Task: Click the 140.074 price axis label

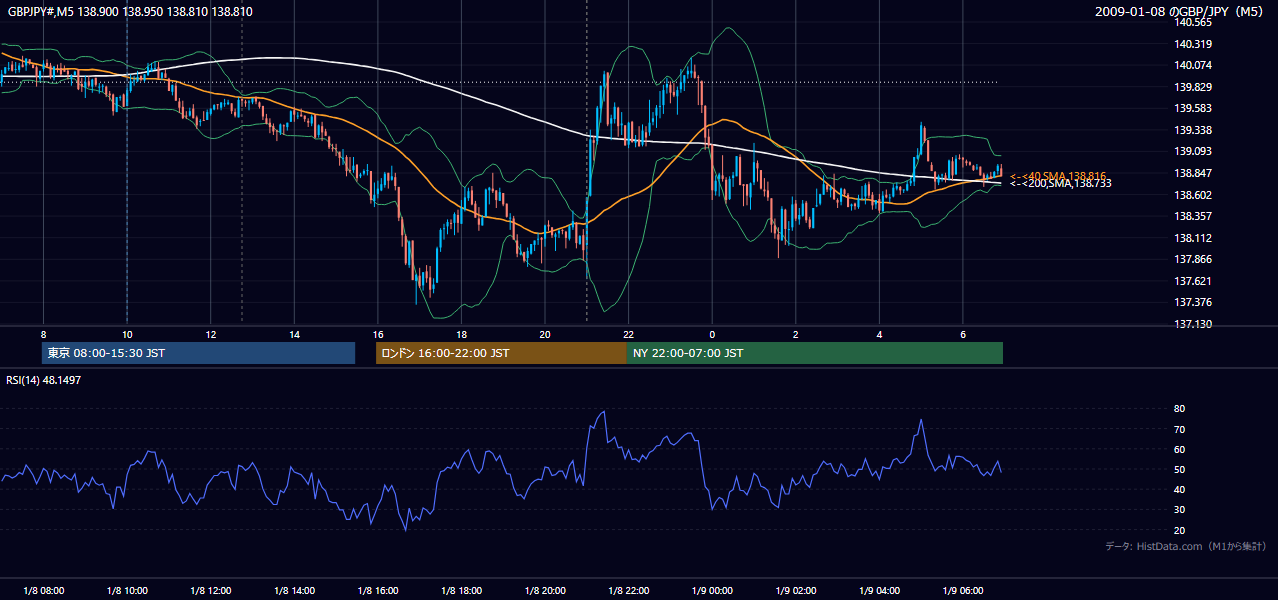Action: coord(1194,66)
